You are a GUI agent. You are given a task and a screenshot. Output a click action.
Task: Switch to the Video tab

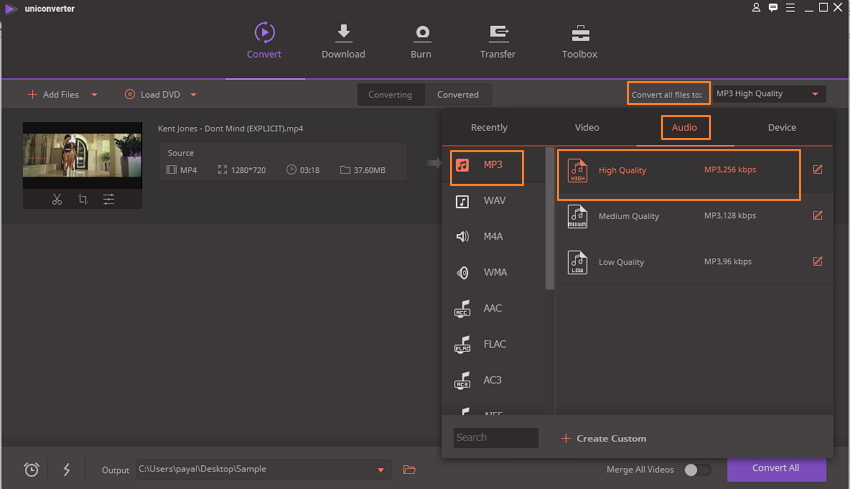click(x=587, y=127)
